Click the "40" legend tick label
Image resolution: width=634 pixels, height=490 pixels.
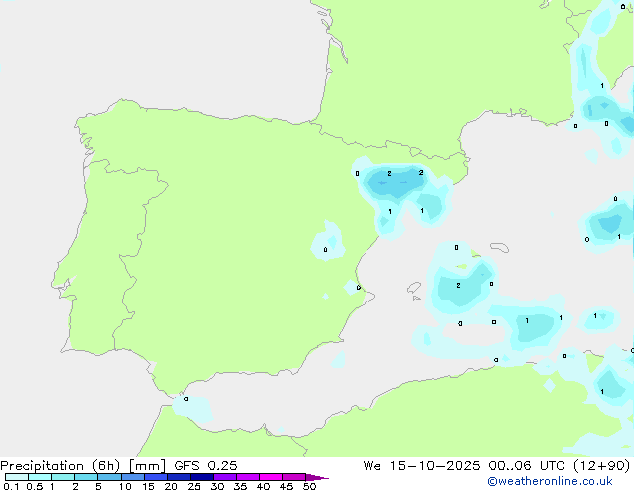click(263, 486)
